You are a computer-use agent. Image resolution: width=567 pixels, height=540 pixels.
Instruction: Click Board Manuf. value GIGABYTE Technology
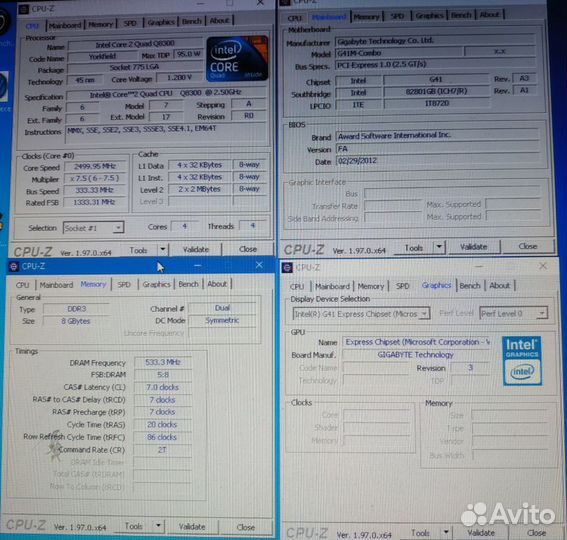click(416, 355)
